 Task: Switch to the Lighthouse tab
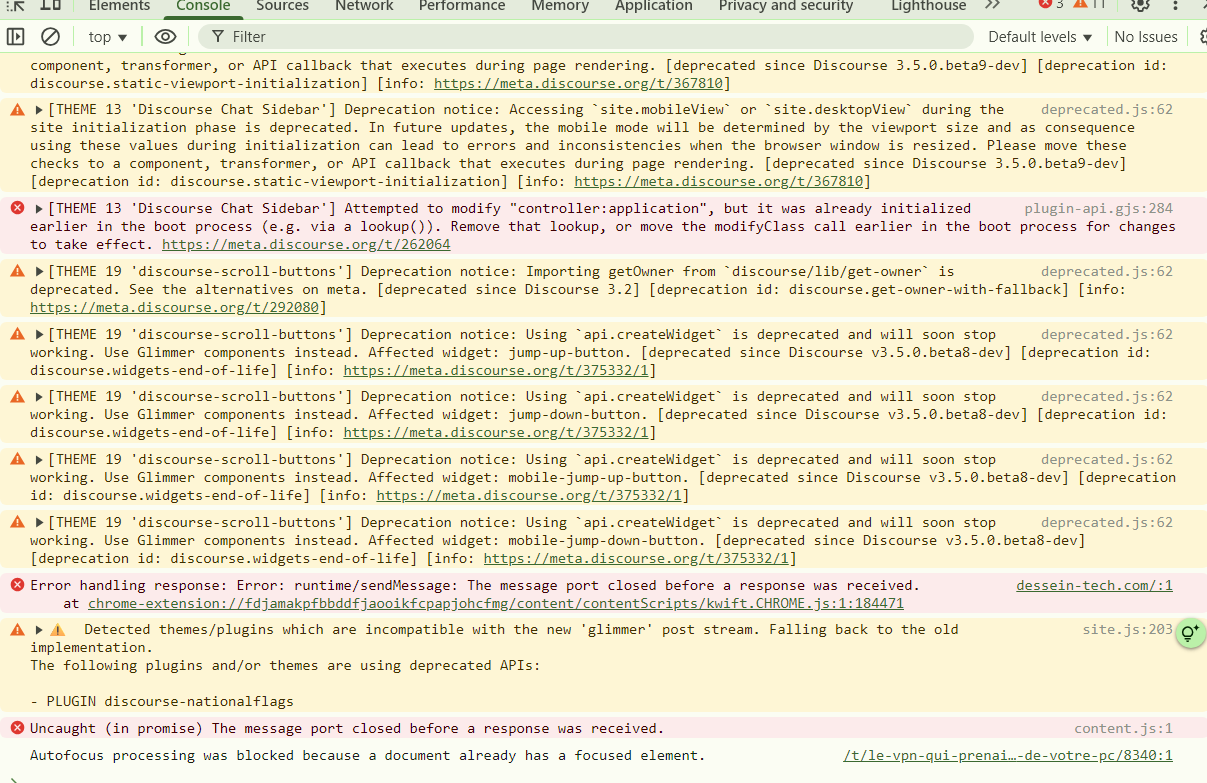click(x=929, y=6)
